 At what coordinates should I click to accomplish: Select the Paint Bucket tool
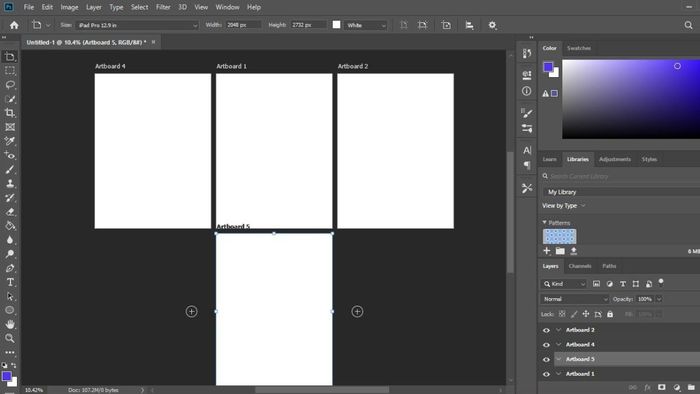coord(10,226)
